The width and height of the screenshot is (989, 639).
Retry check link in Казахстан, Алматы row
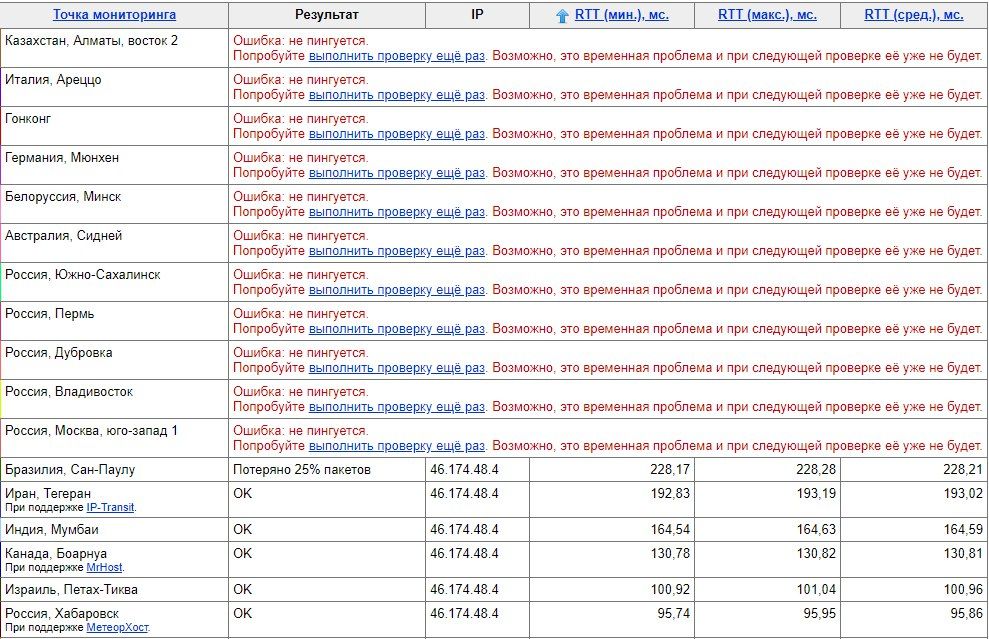coord(397,56)
